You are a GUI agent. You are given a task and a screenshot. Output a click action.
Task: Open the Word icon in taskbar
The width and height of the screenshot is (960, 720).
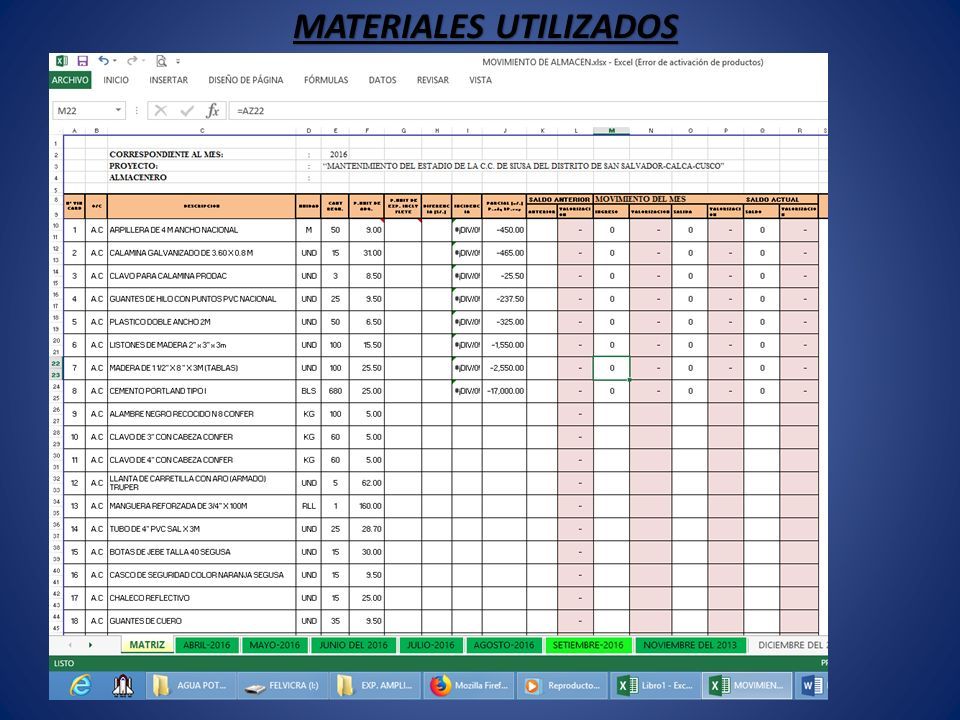pyautogui.click(x=812, y=686)
